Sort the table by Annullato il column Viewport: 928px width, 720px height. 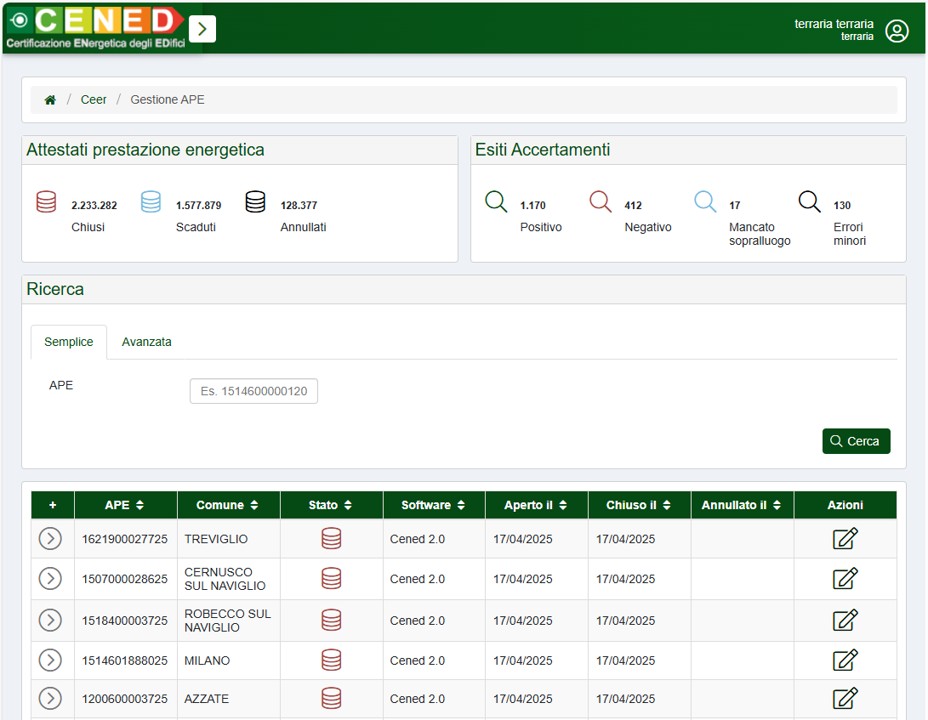tap(742, 505)
